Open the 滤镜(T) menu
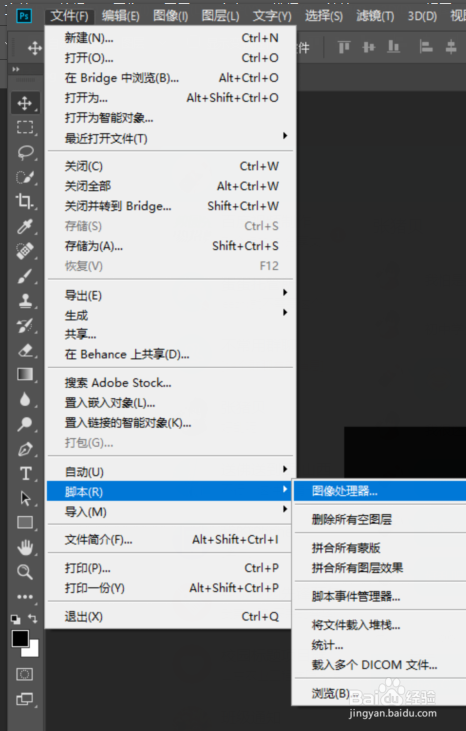This screenshot has height=731, width=466. pos(375,16)
